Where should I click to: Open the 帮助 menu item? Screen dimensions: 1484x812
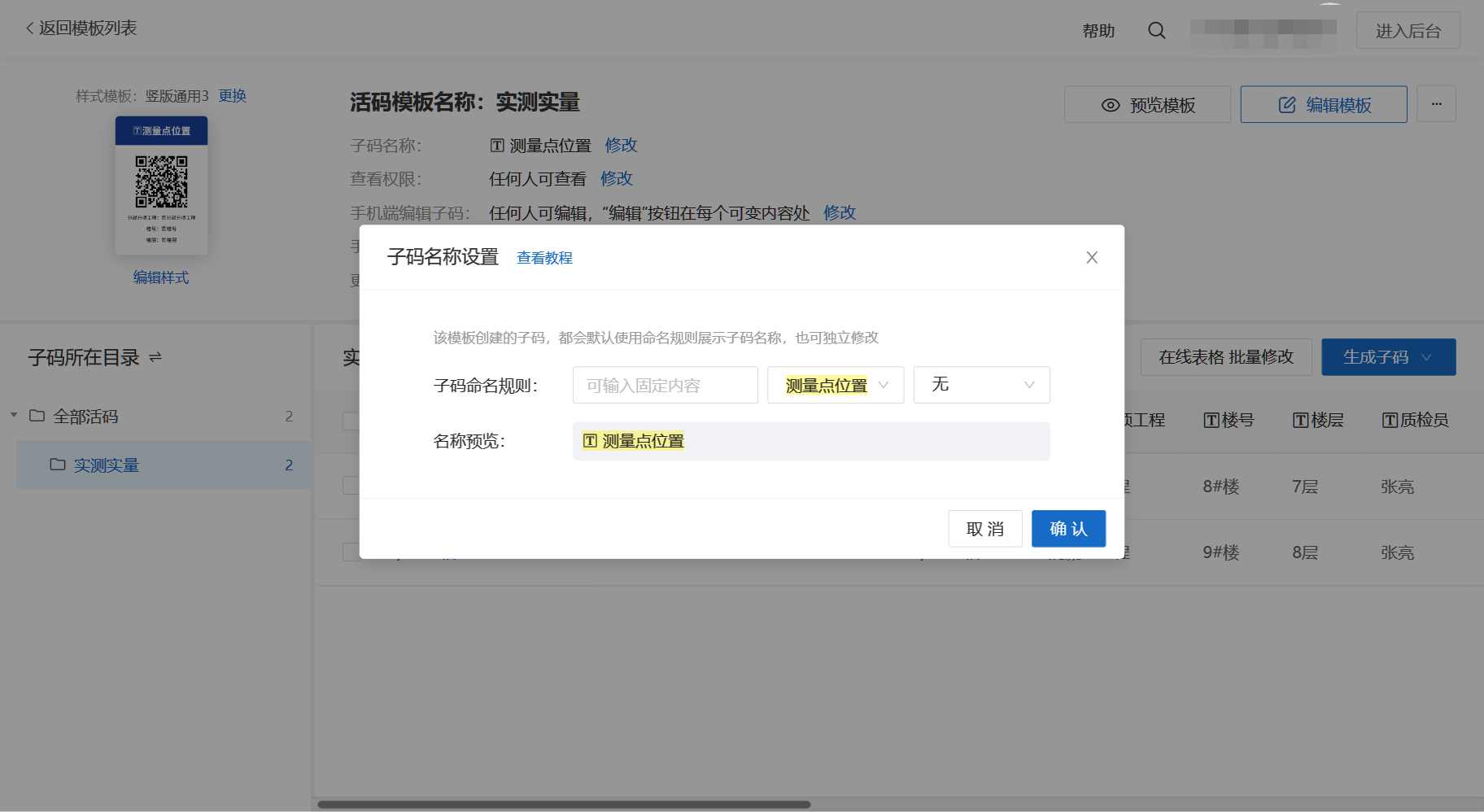click(1098, 30)
